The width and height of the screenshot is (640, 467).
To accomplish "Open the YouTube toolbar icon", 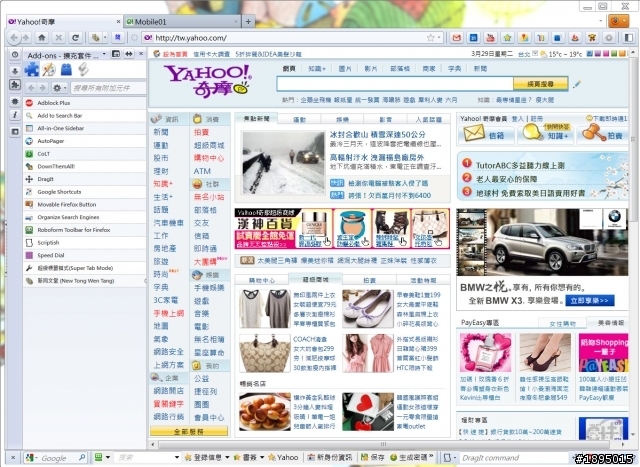I will pyautogui.click(x=490, y=38).
